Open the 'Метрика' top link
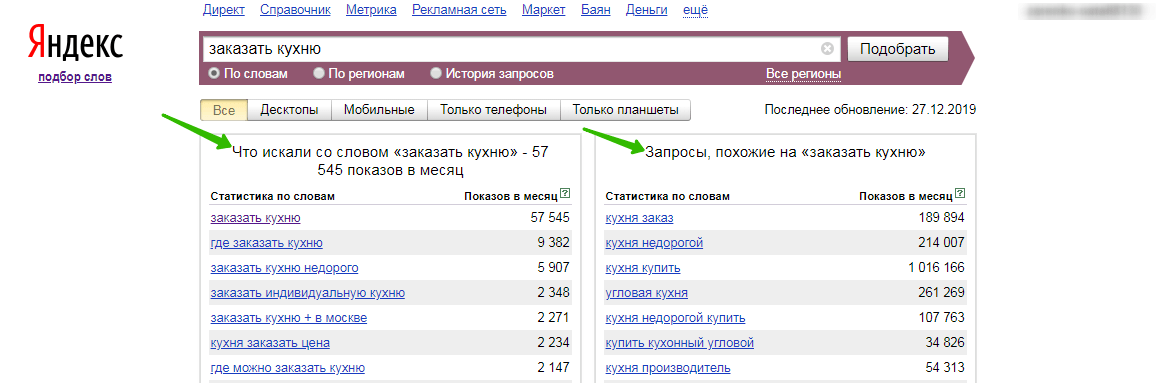 [x=371, y=10]
